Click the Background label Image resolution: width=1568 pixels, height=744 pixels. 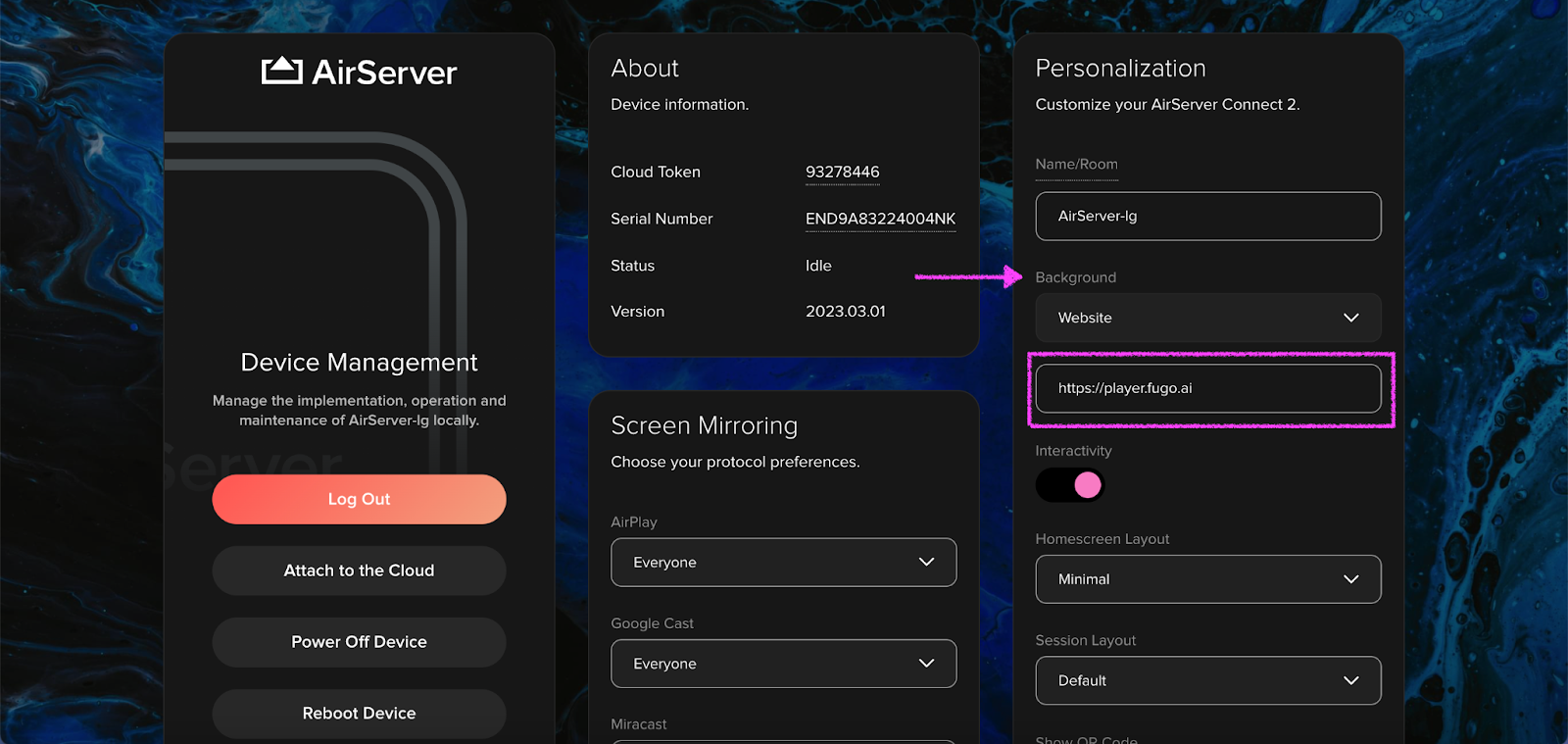tap(1075, 277)
